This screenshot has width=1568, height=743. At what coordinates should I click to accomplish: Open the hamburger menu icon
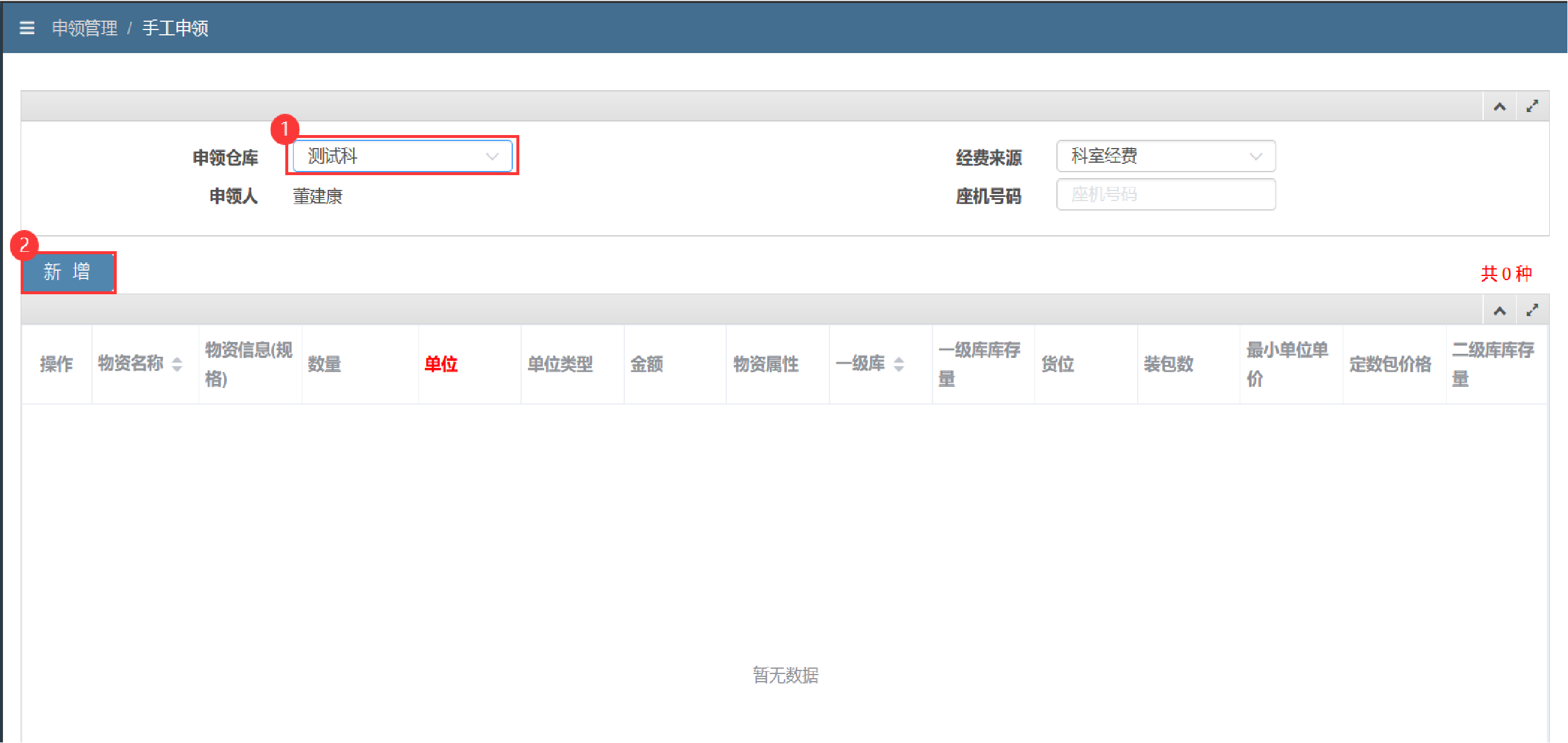click(27, 28)
